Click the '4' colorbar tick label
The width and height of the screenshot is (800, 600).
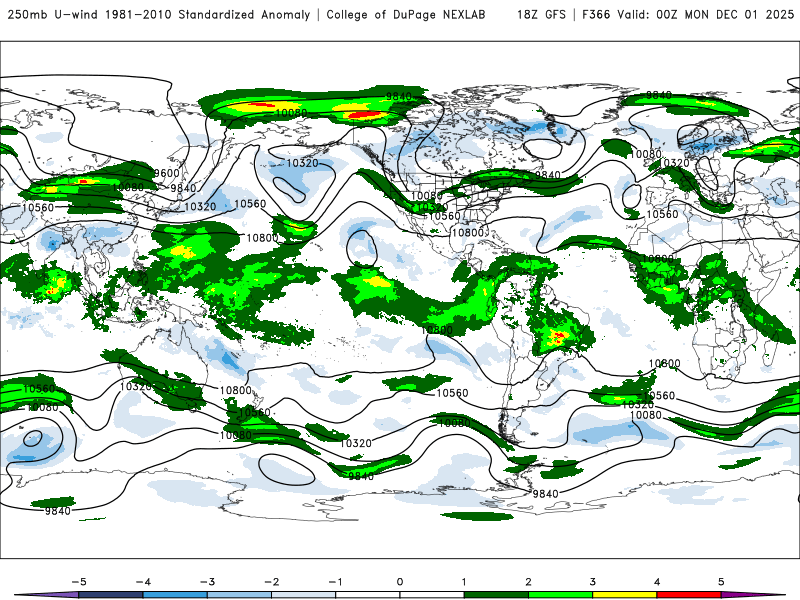(x=657, y=582)
